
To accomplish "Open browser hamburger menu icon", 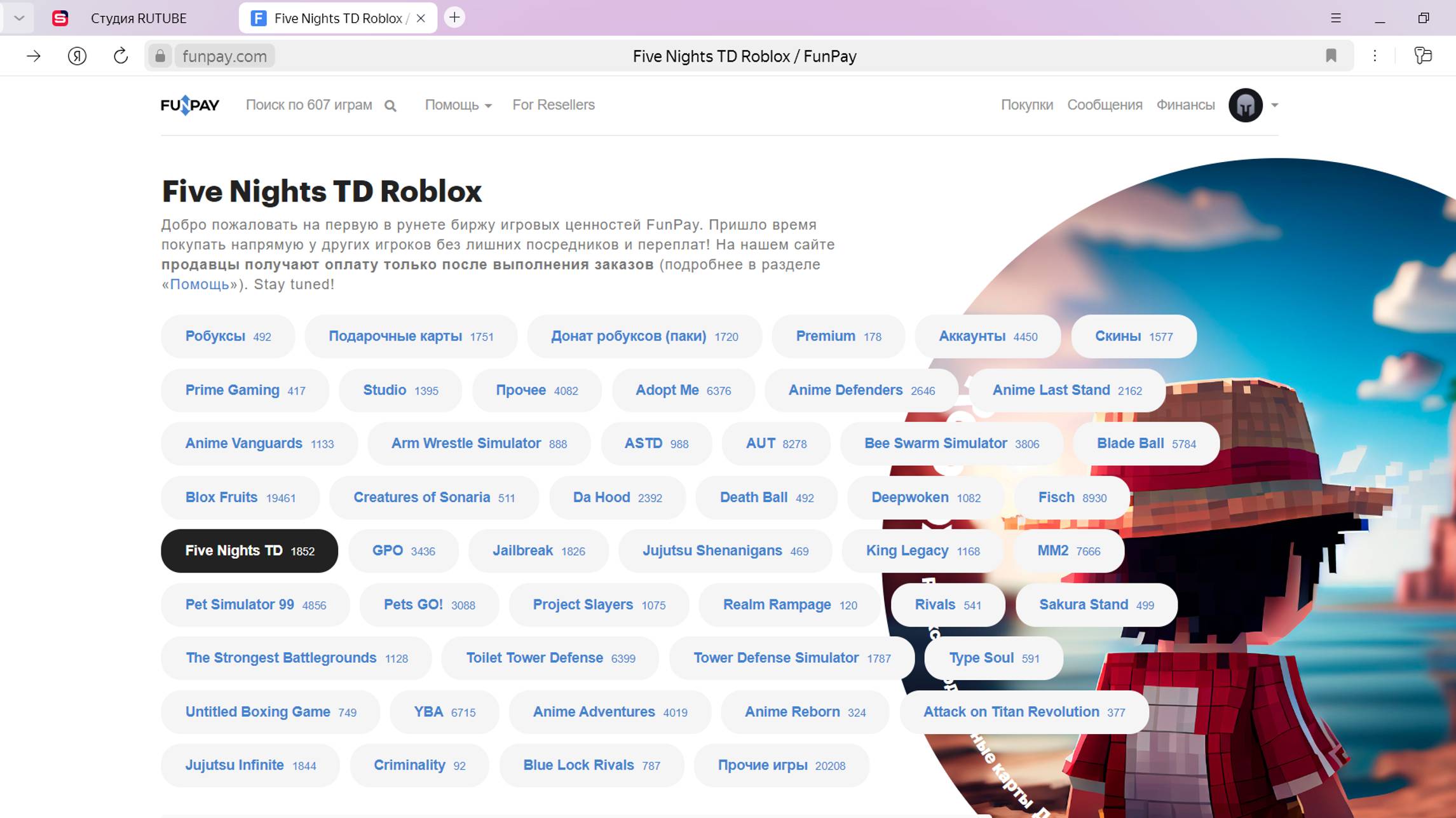I will [x=1336, y=18].
